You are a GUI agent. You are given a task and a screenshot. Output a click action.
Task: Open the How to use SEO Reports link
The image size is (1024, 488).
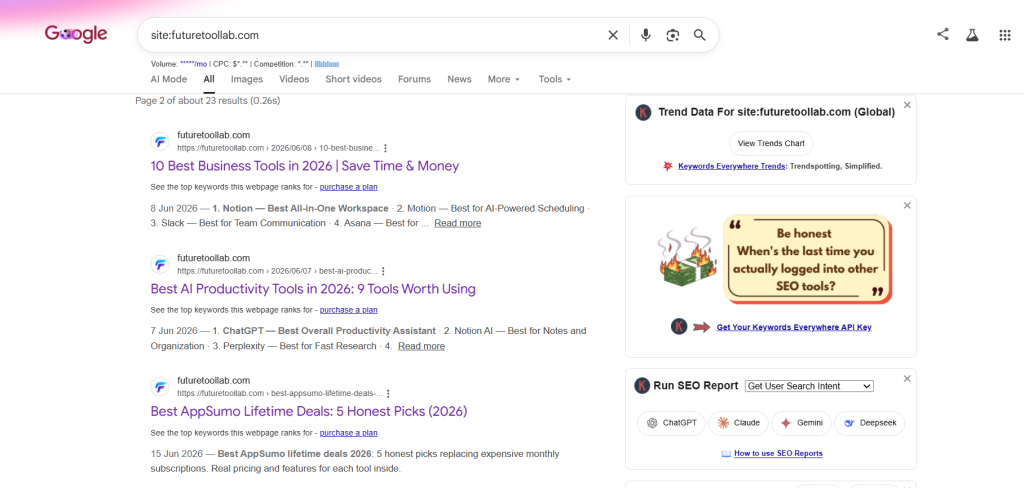tap(778, 453)
